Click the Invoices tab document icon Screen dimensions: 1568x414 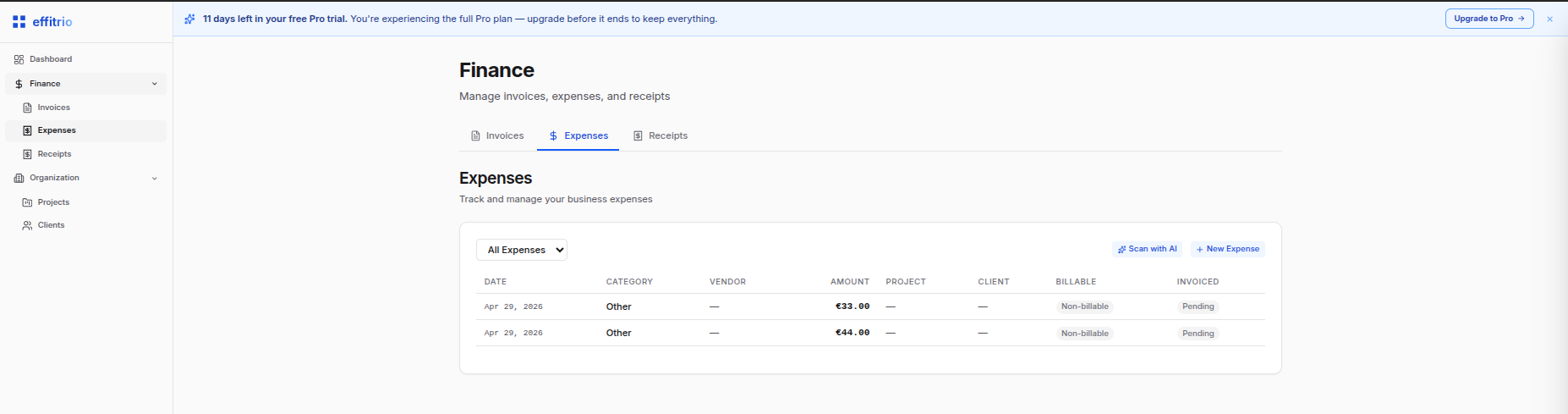pyautogui.click(x=475, y=135)
